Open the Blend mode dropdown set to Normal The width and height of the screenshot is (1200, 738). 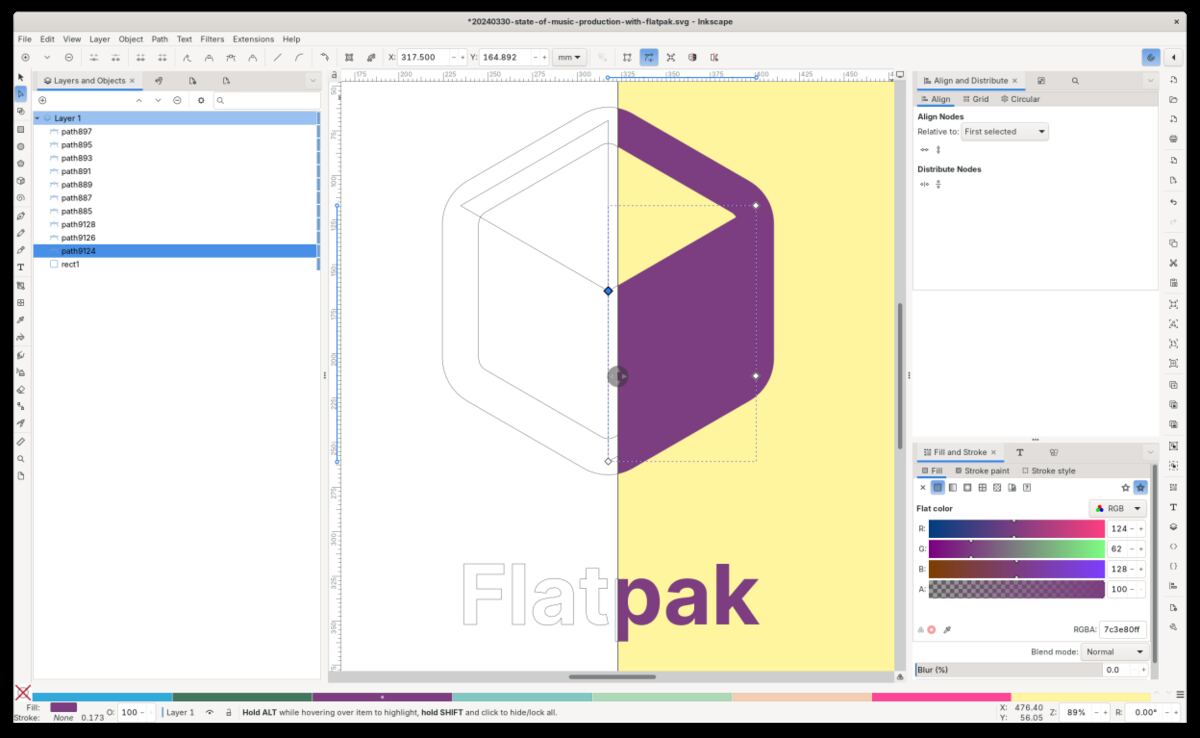click(1115, 651)
